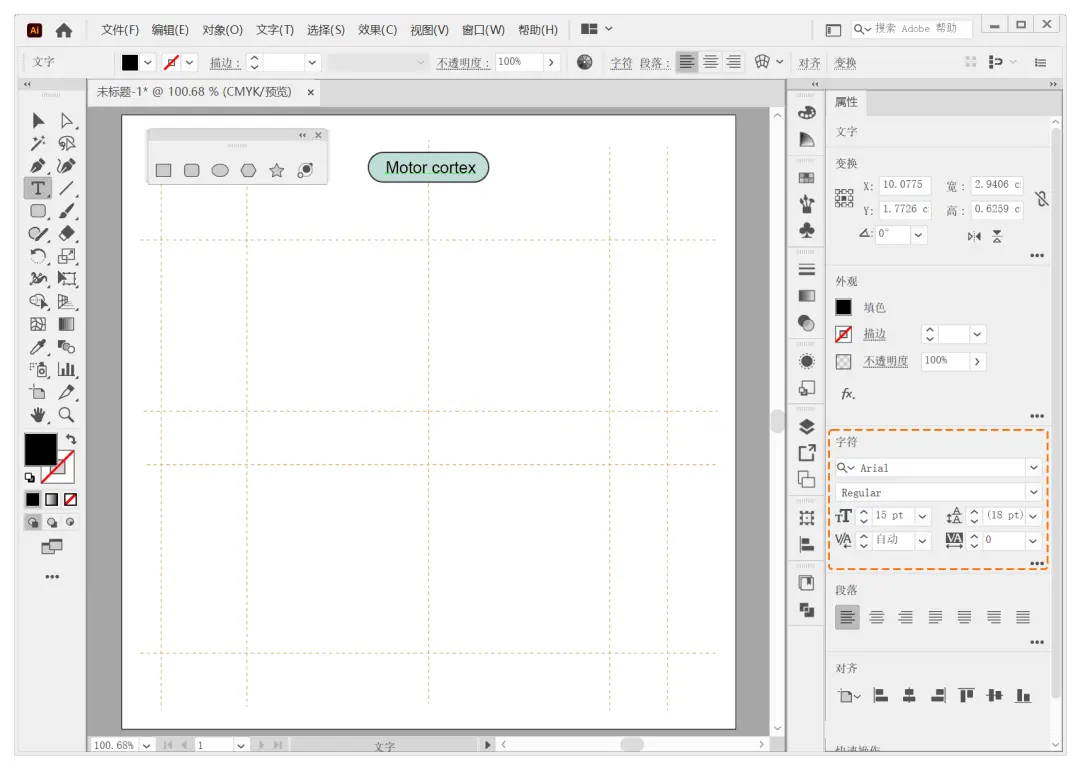Image resolution: width=1080 pixels, height=771 pixels.
Task: Set None fill mode button
Action: (x=70, y=500)
